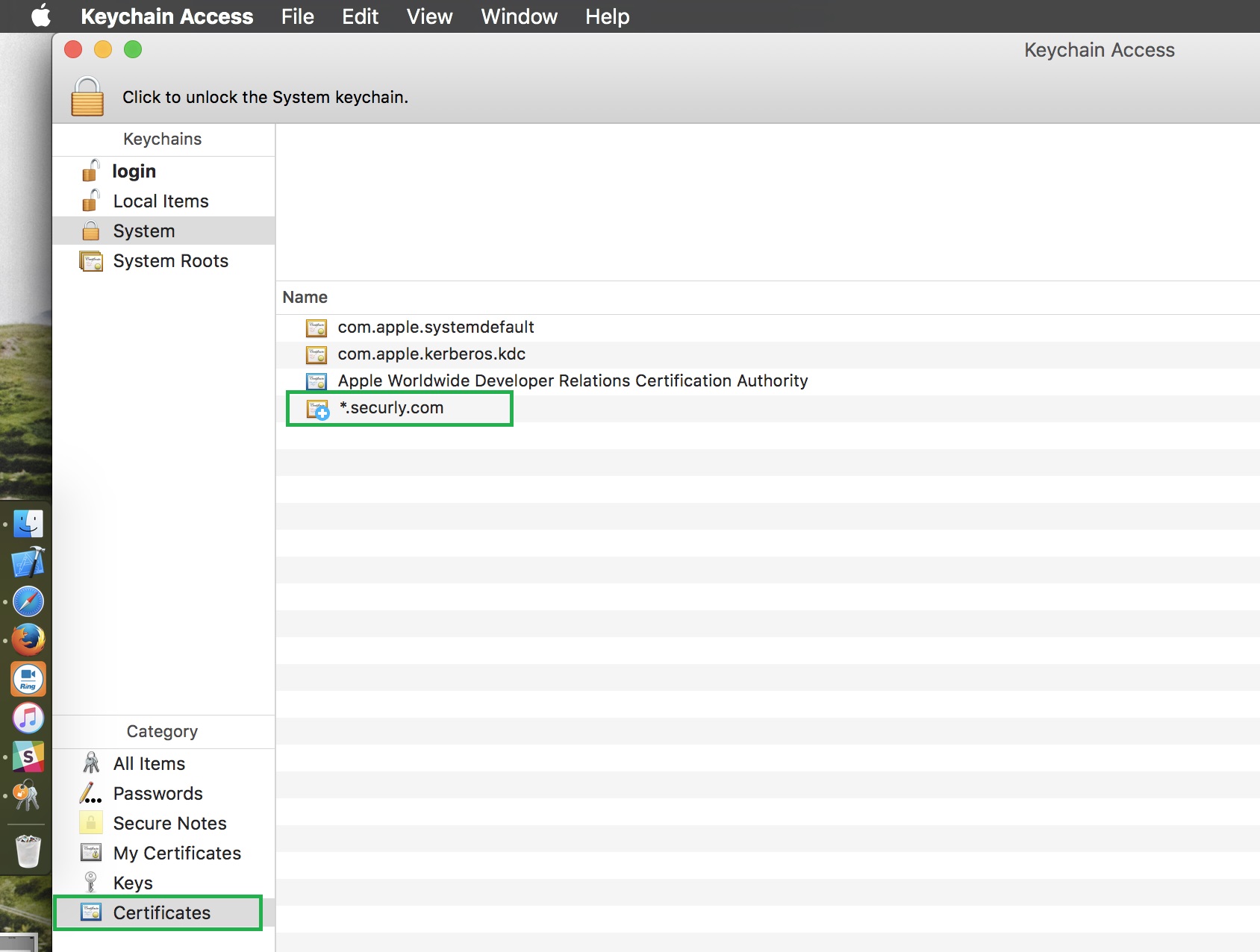Open the Trash from the Dock
This screenshot has width=1260, height=952.
tap(28, 851)
